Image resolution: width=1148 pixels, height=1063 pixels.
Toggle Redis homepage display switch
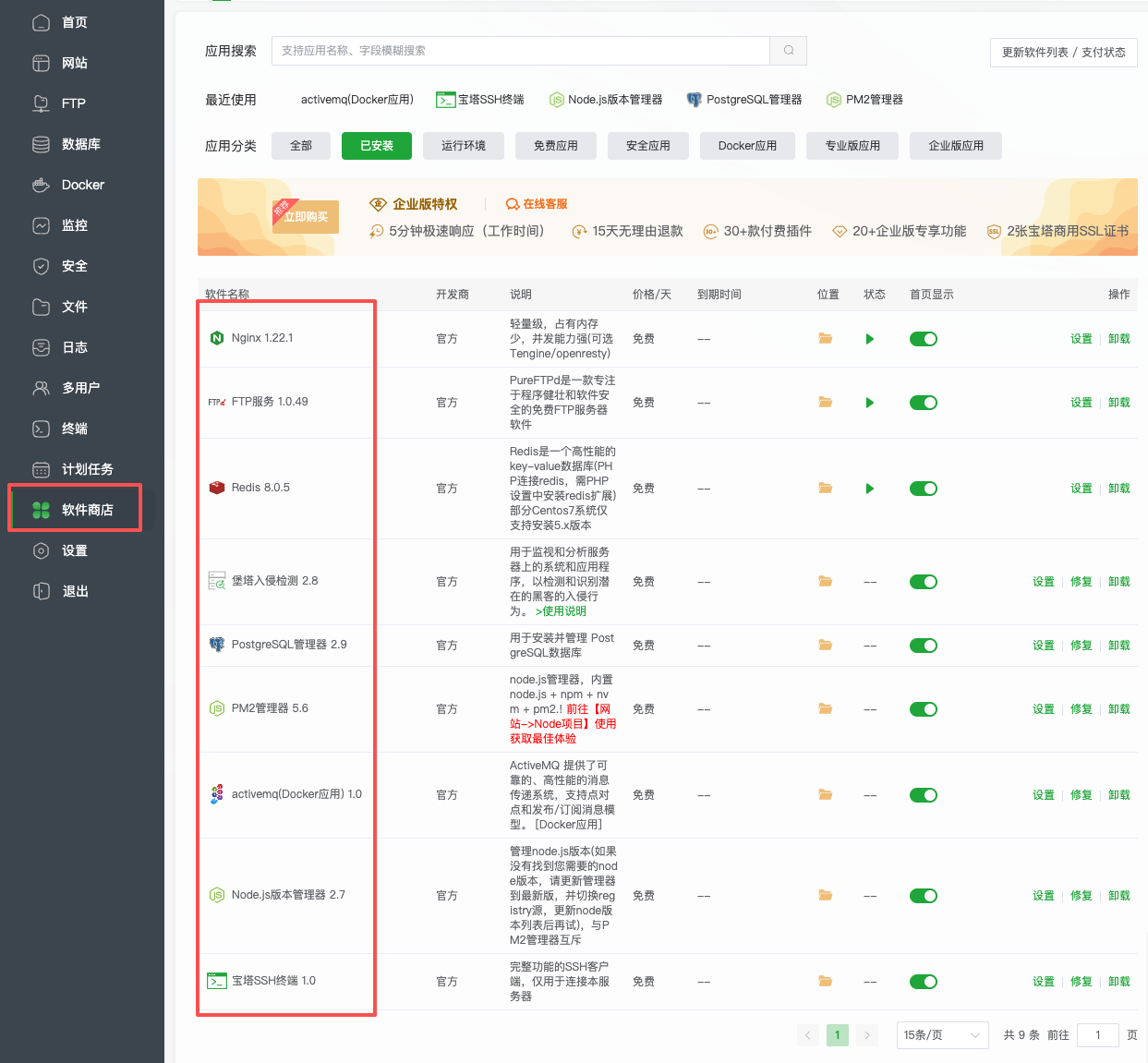(x=924, y=489)
